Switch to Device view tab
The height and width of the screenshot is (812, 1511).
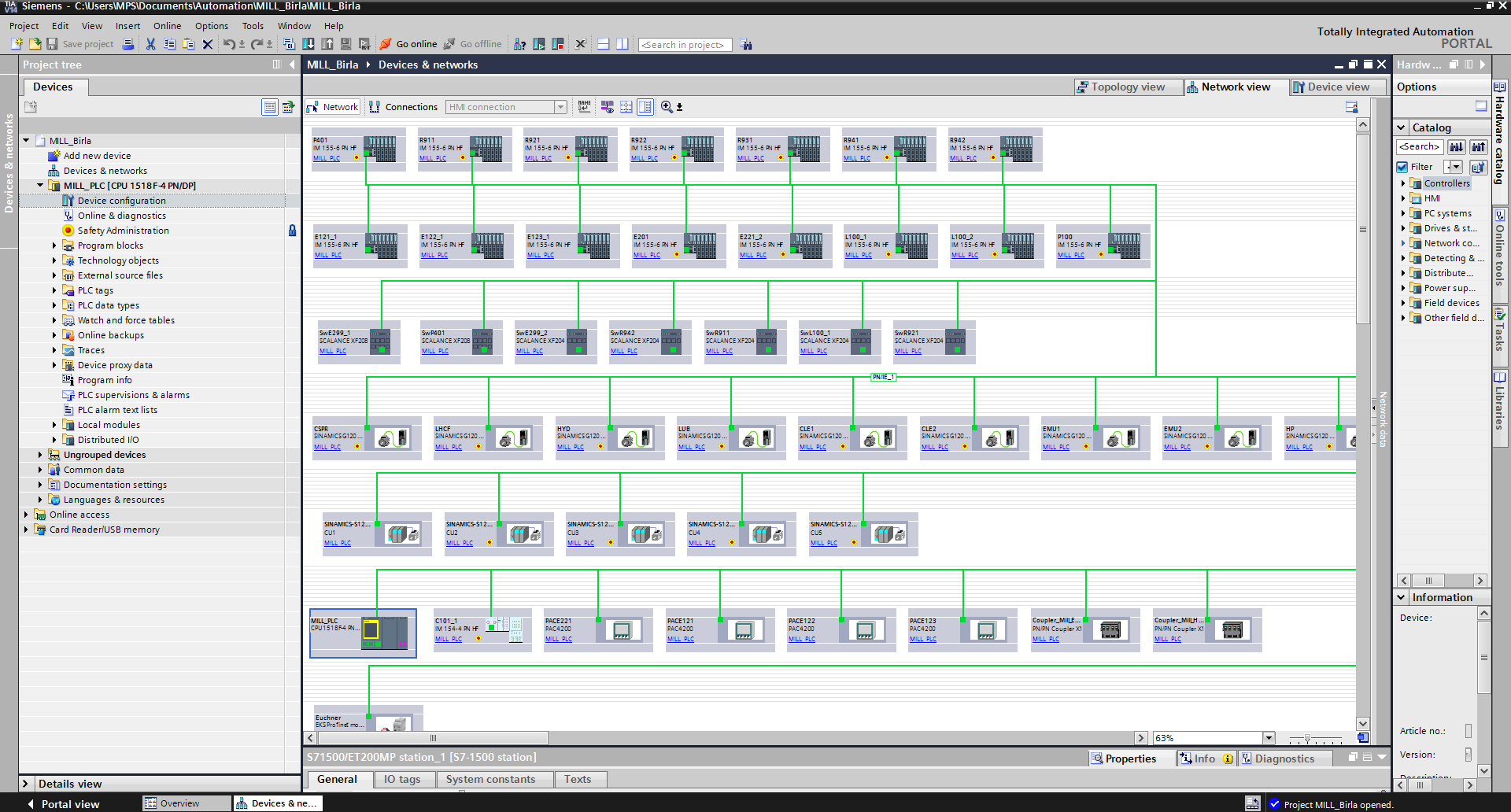coord(1337,87)
